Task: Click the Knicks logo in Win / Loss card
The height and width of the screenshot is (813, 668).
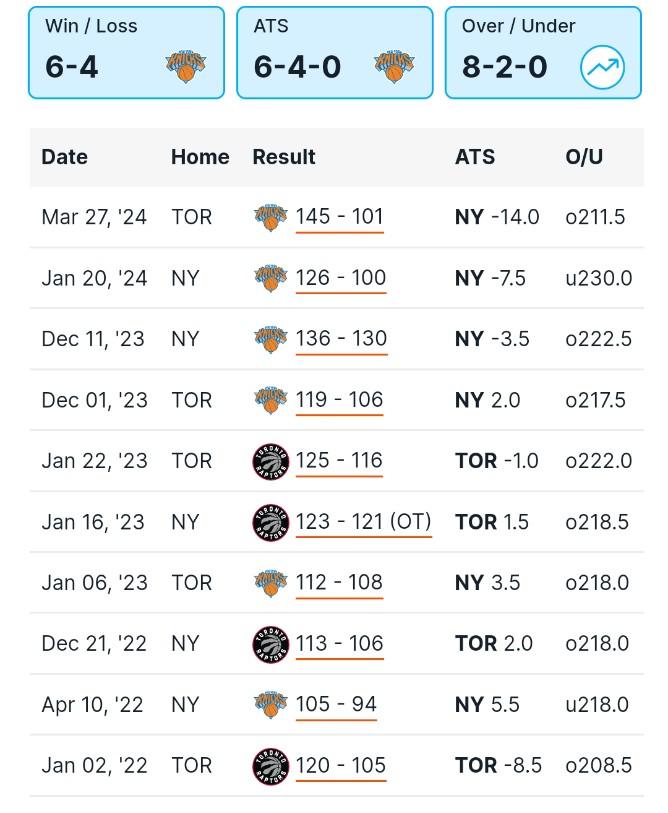Action: coord(186,67)
